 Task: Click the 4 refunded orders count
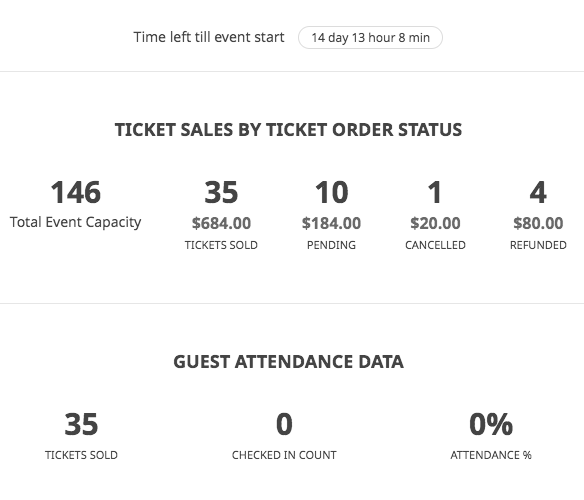click(538, 192)
